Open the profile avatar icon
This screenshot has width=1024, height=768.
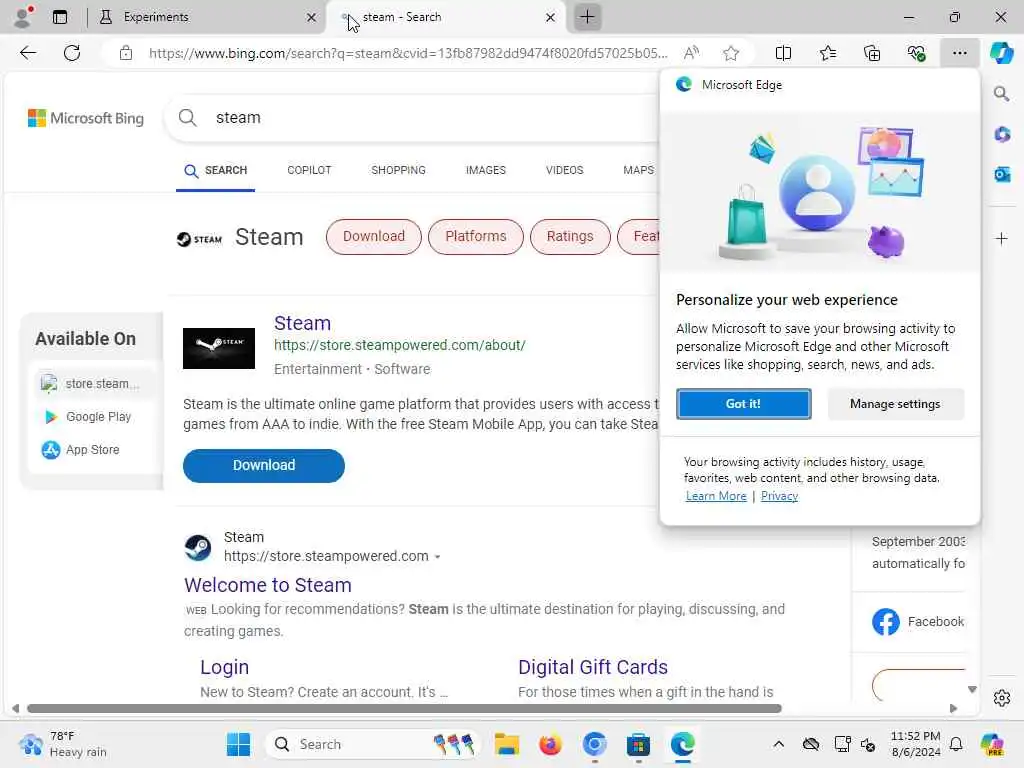pos(23,17)
